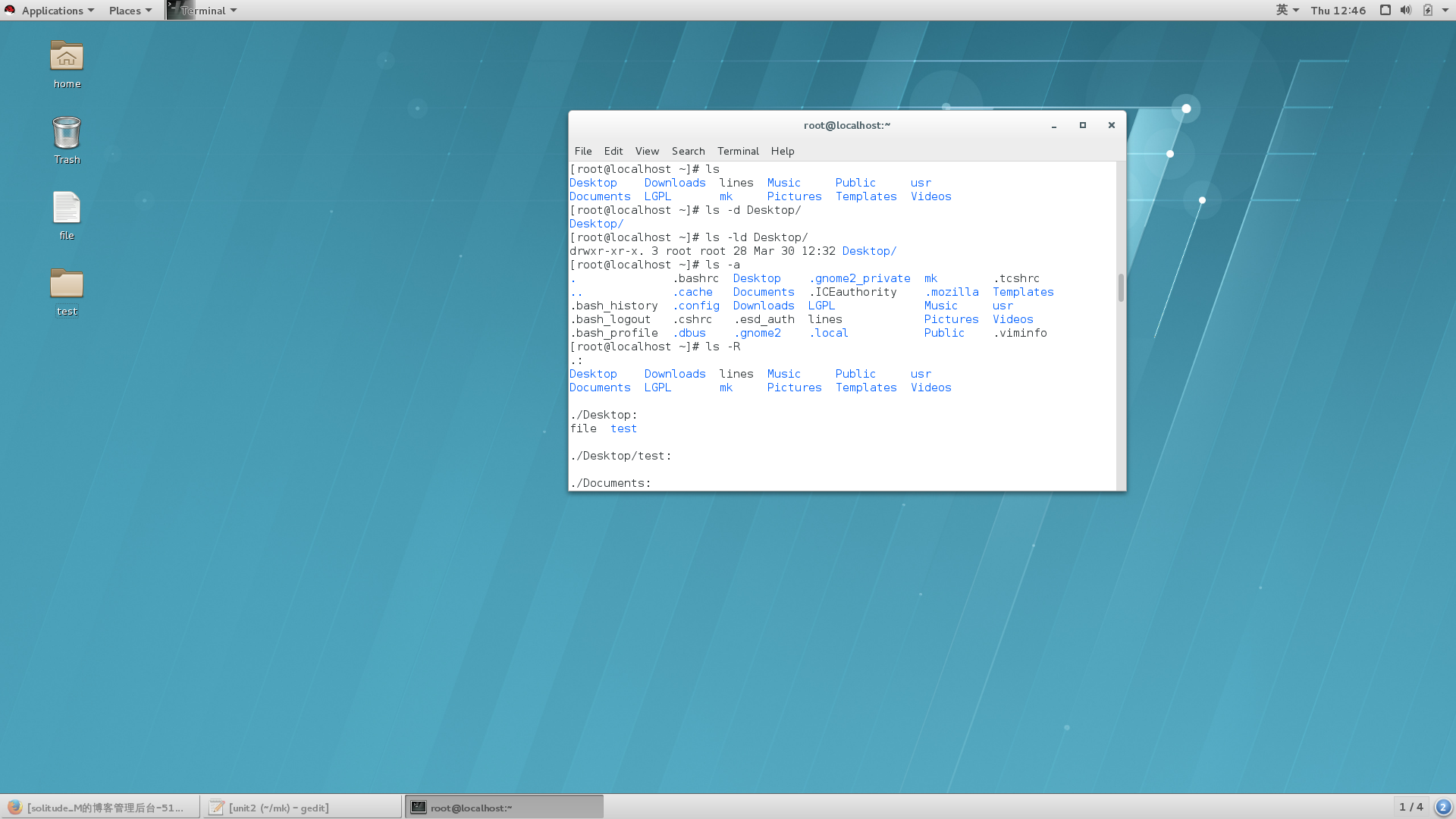Click '.config' in terminal output

(695, 306)
